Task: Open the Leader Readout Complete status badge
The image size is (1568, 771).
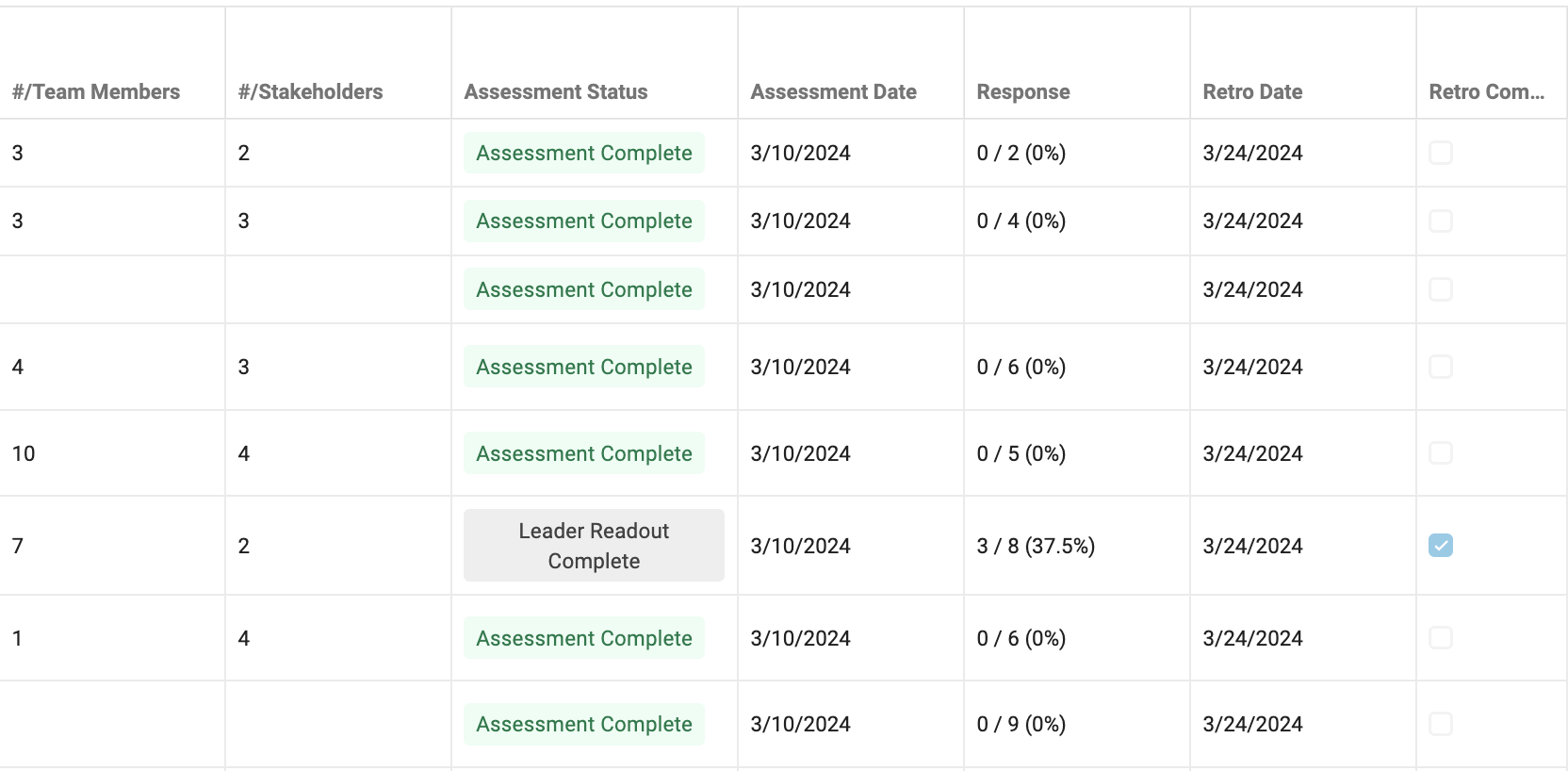Action: coord(594,546)
